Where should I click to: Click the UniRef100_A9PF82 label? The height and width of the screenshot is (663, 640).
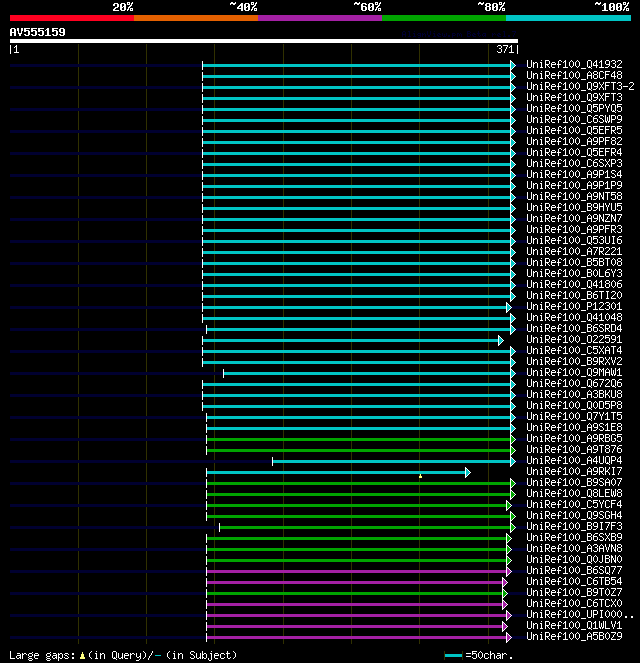click(x=574, y=141)
